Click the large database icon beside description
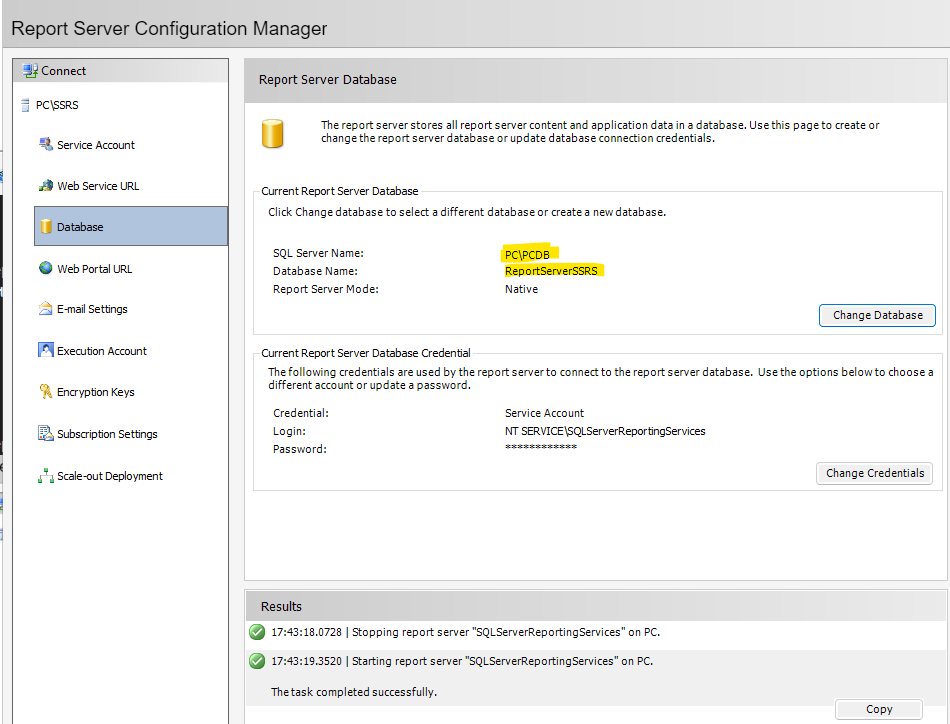This screenshot has height=724, width=950. 273,133
